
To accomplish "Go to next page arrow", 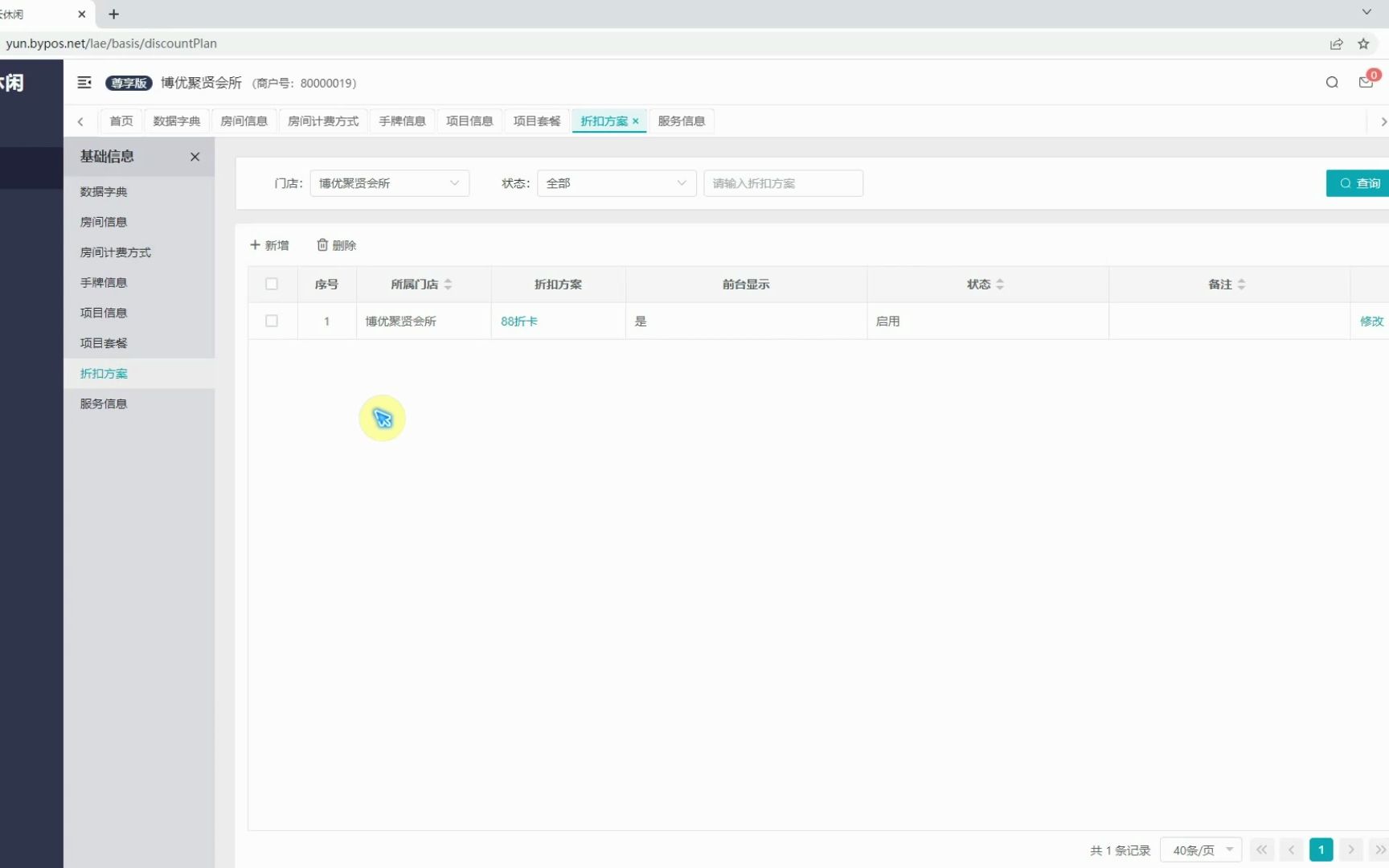I will tap(1351, 850).
